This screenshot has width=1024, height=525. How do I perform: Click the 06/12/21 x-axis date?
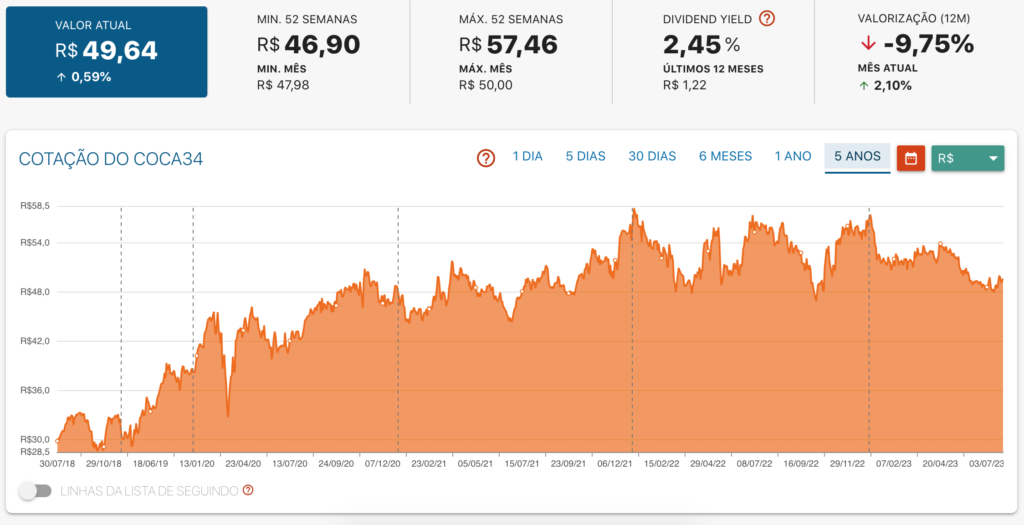(x=615, y=463)
